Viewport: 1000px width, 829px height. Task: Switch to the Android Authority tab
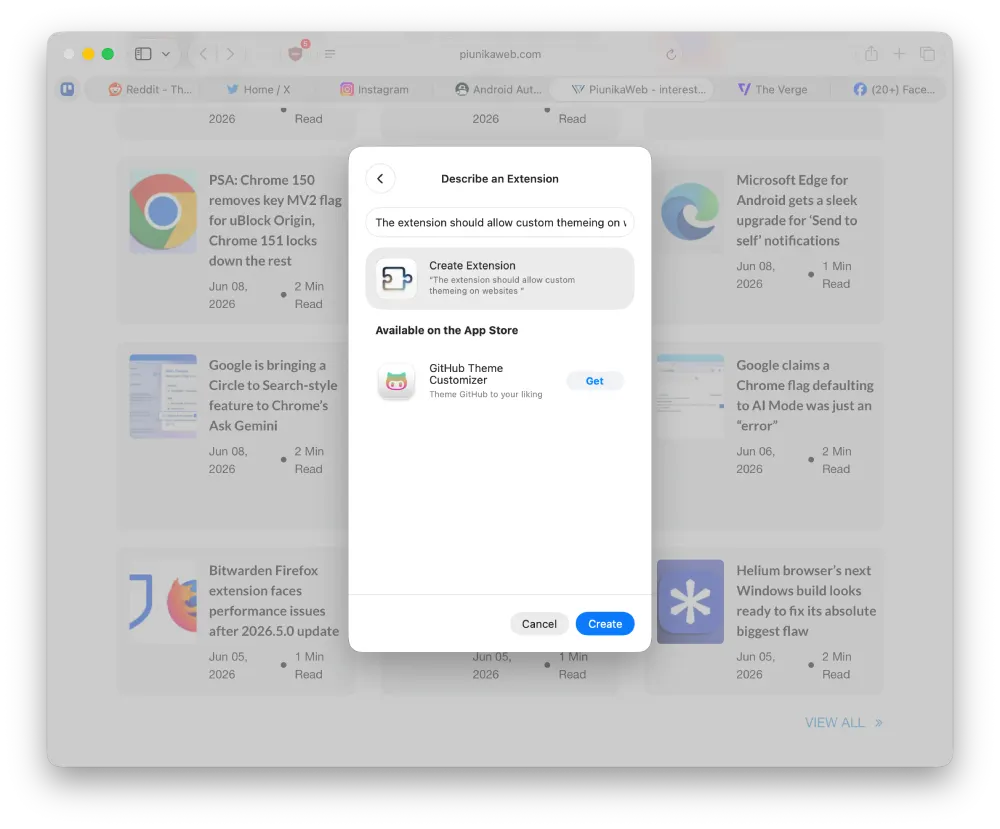click(x=499, y=89)
